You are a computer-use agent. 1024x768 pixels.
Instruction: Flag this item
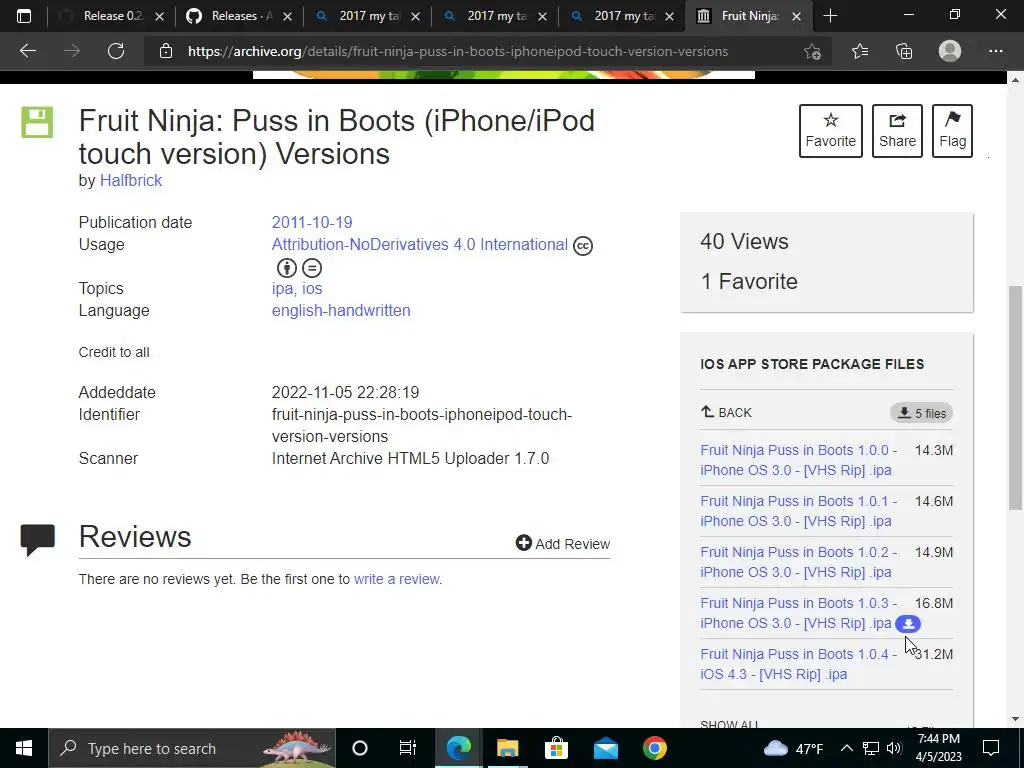click(x=952, y=131)
